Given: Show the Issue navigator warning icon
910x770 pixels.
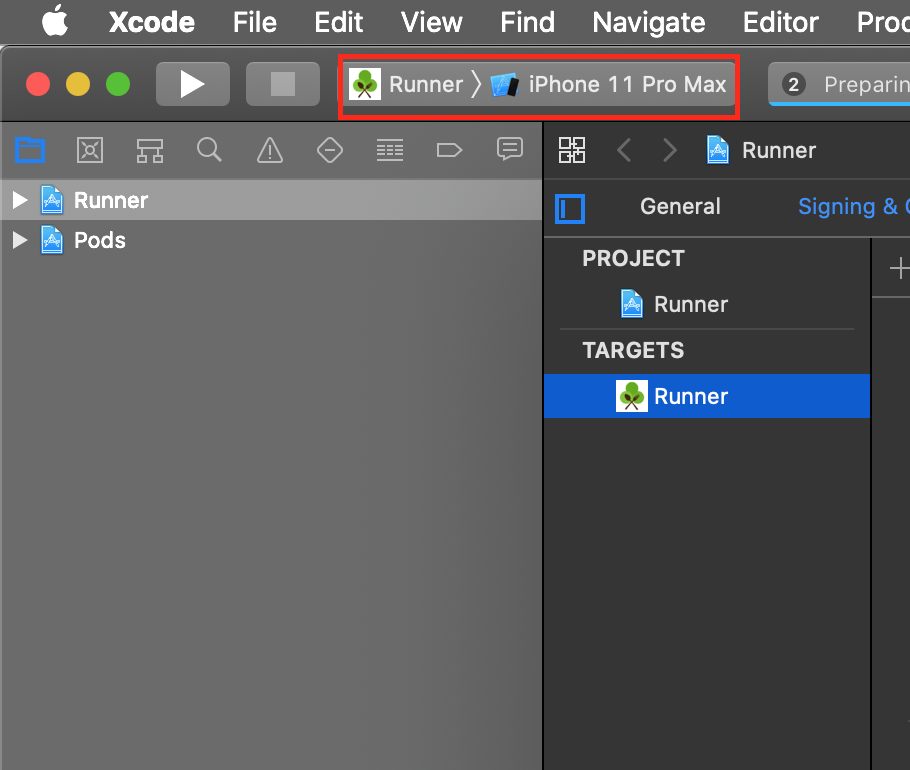Looking at the screenshot, I should click(x=270, y=150).
